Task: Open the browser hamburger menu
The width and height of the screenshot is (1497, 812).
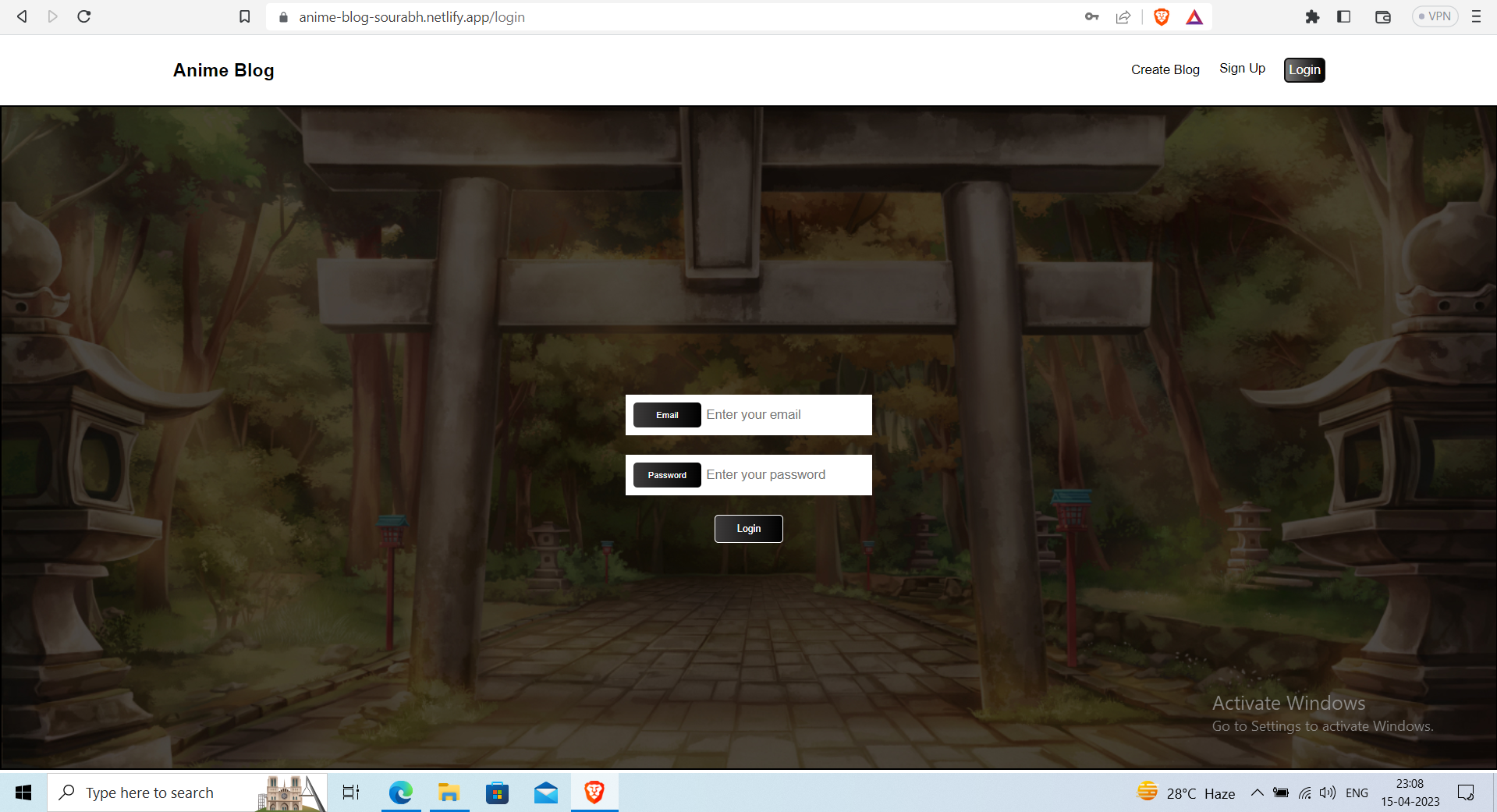Action: coord(1476,16)
